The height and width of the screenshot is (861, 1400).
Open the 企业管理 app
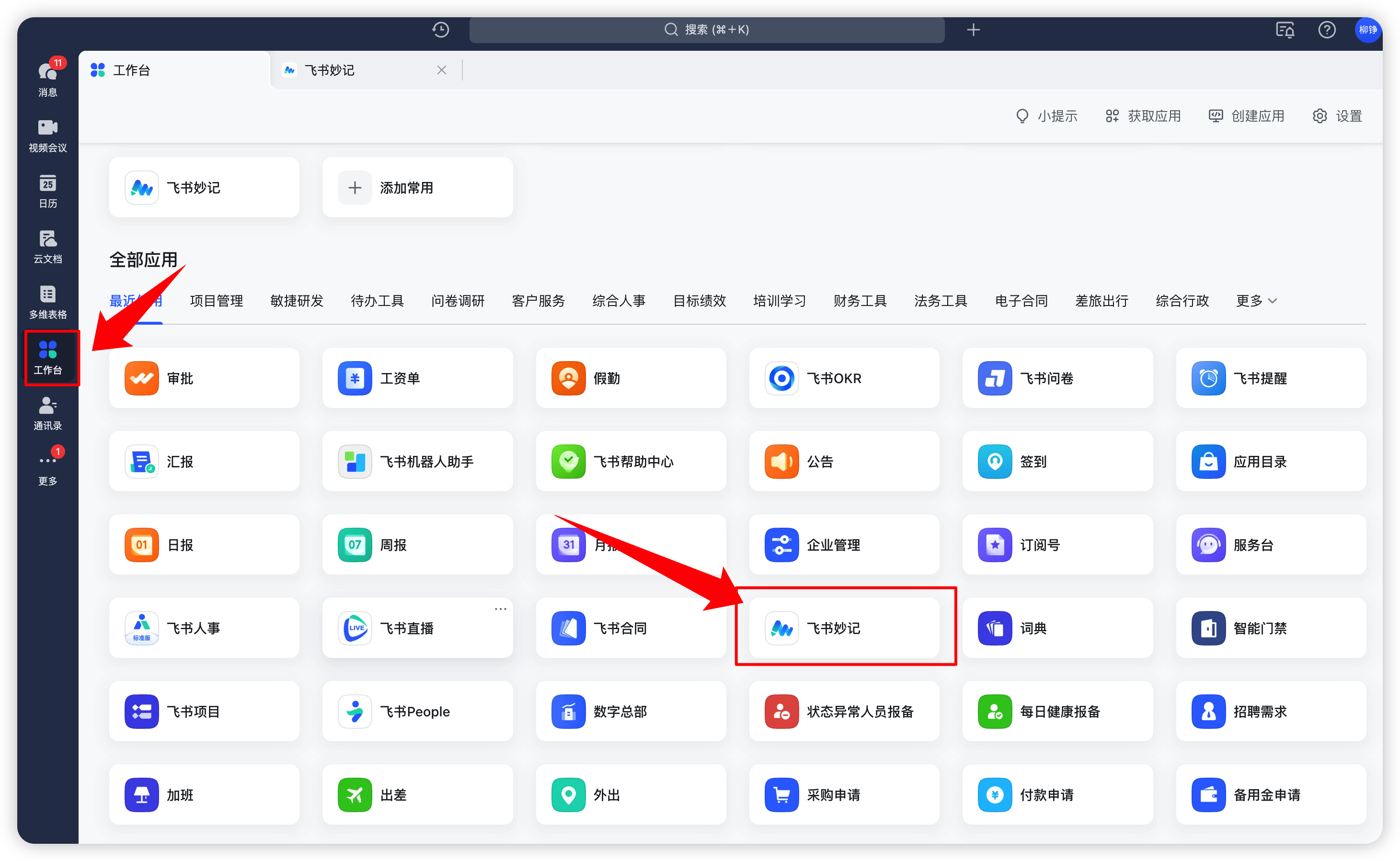[x=844, y=544]
